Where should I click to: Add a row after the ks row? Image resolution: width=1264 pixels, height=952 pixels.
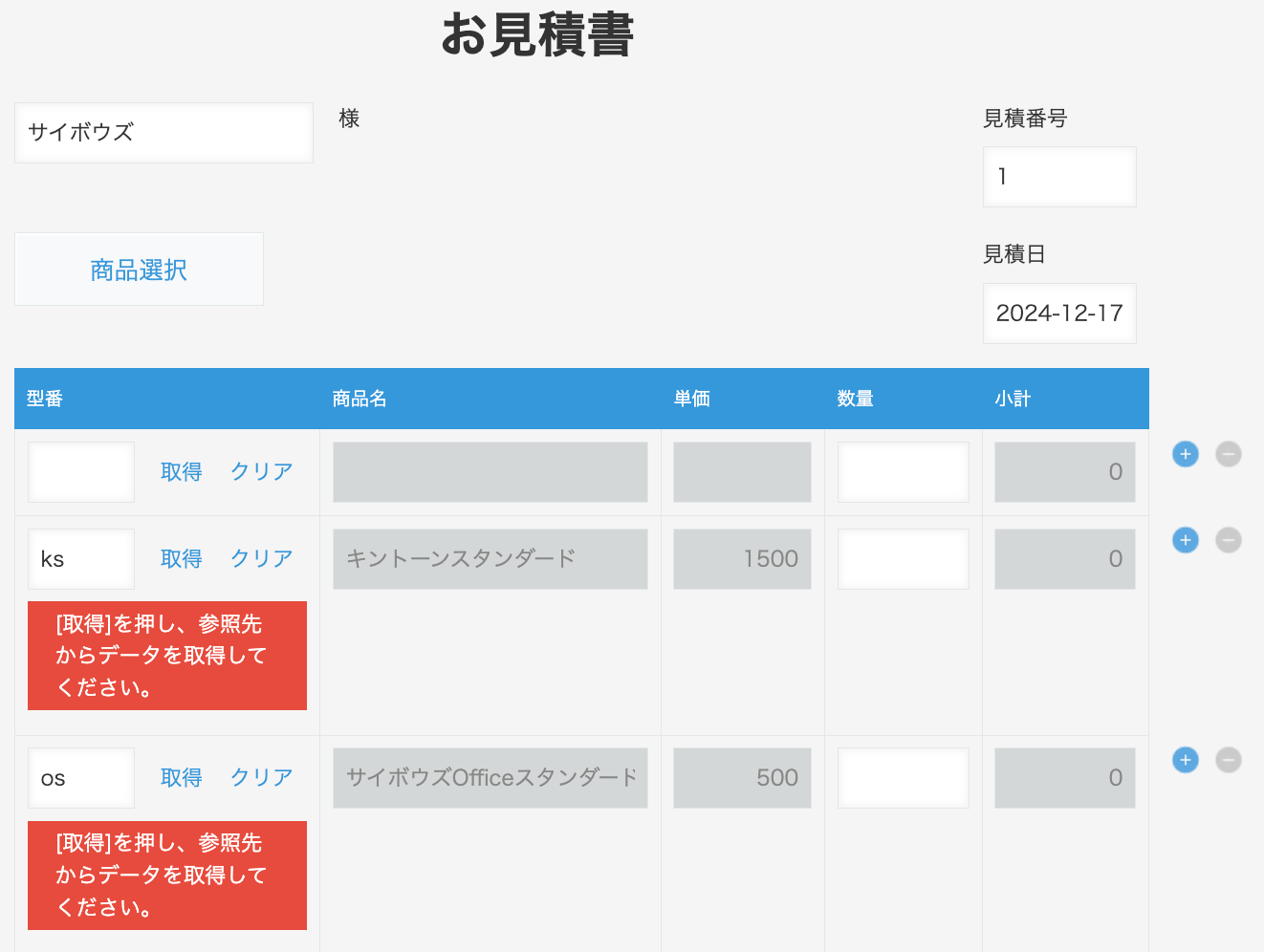coord(1186,540)
